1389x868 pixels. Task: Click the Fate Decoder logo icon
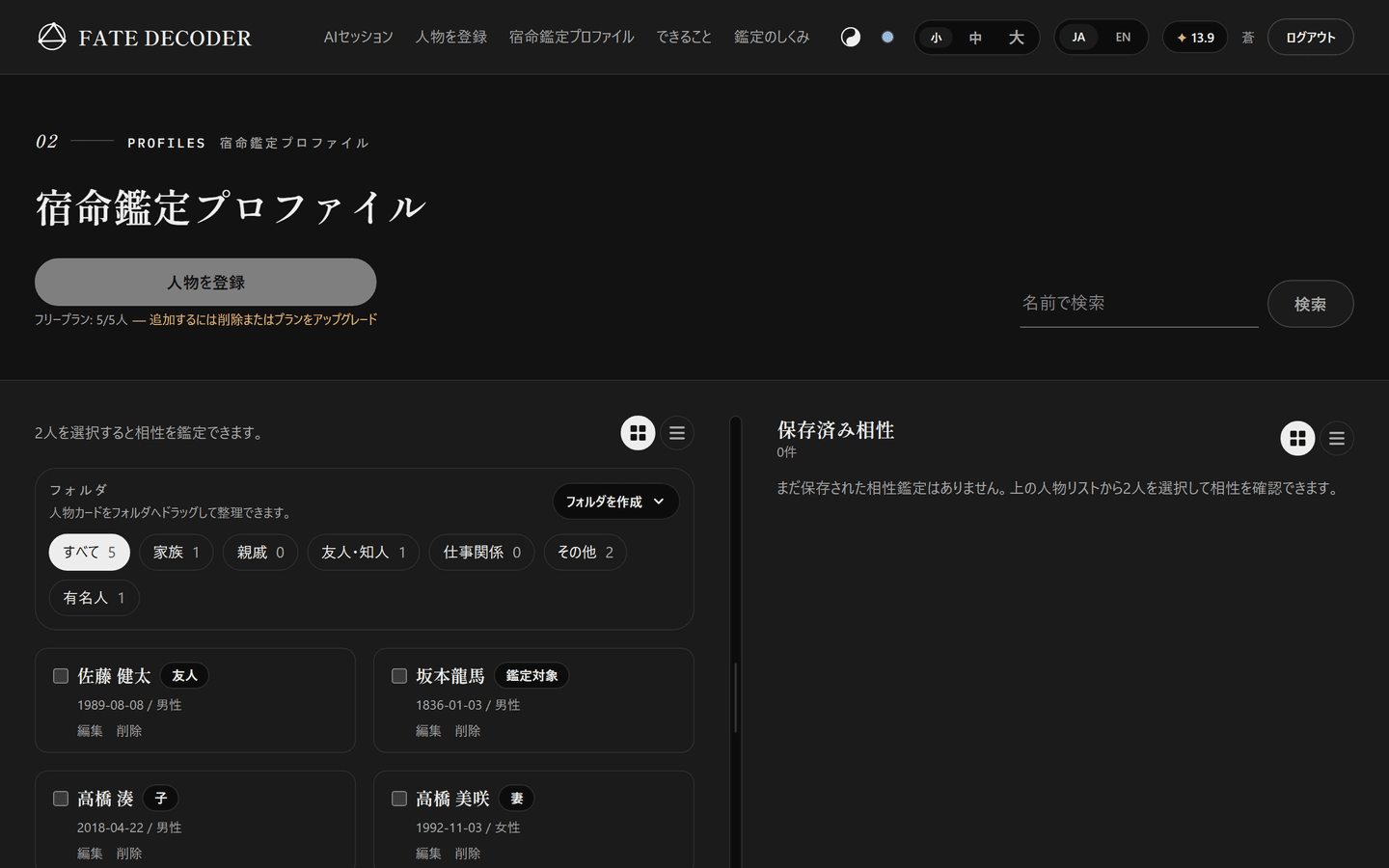pyautogui.click(x=52, y=37)
